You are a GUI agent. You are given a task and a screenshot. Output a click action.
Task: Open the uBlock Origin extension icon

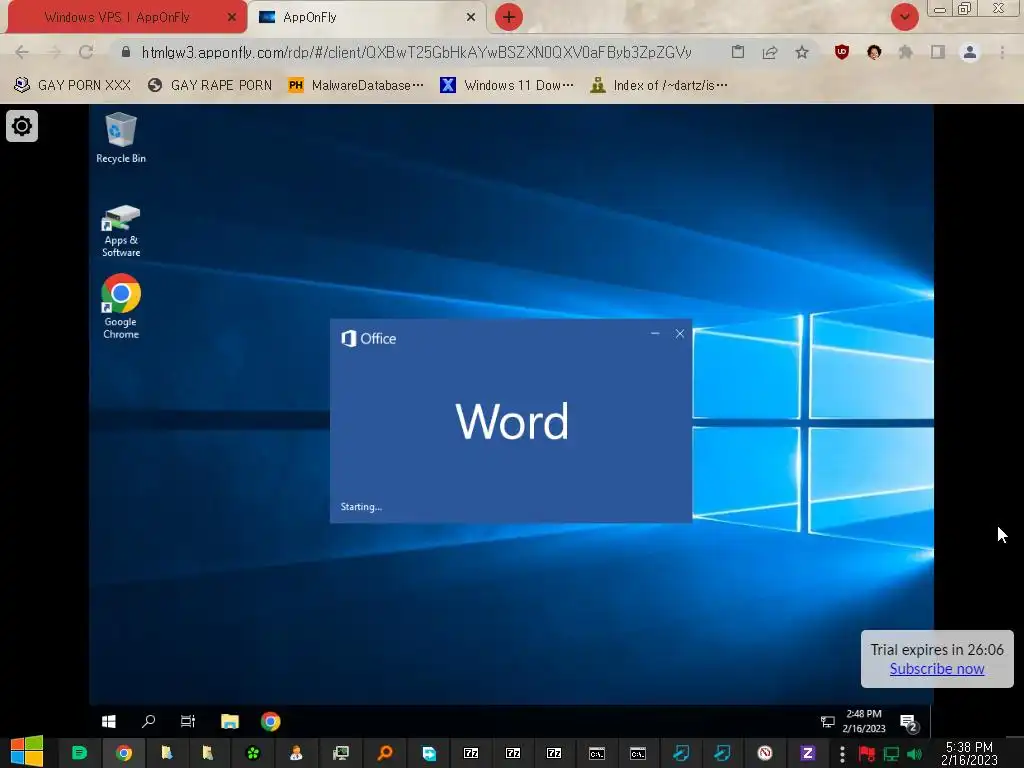842,52
